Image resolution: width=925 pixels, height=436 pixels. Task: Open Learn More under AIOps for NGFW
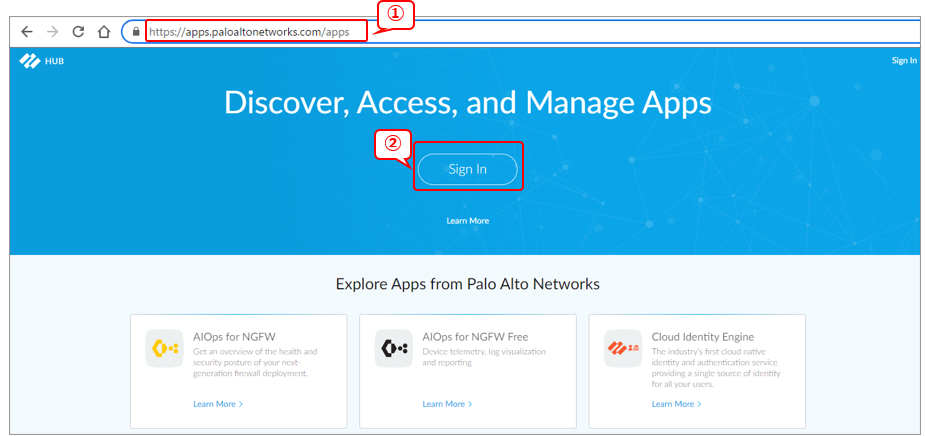tap(217, 404)
